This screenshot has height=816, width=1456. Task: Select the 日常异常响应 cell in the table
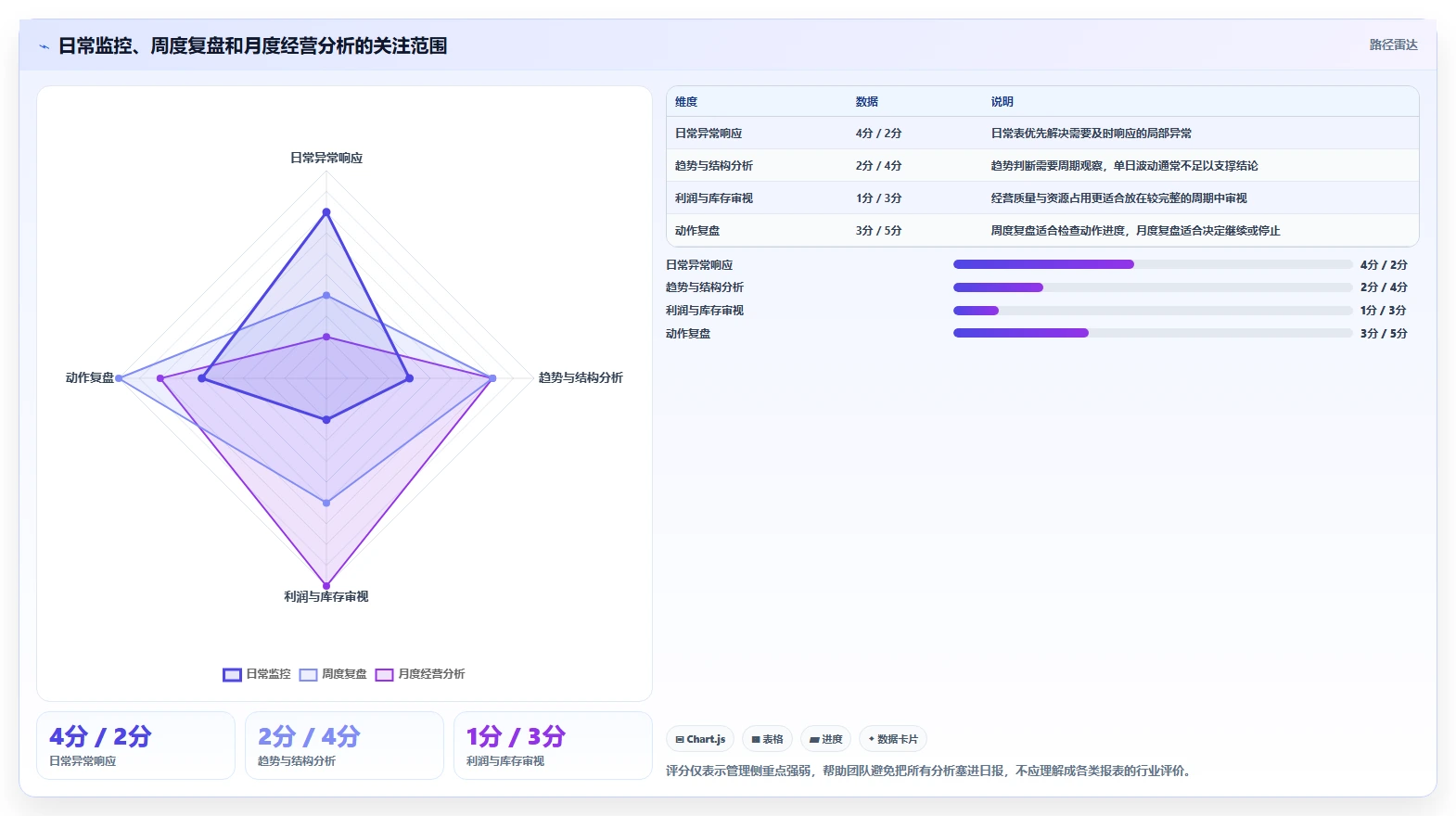(x=709, y=134)
